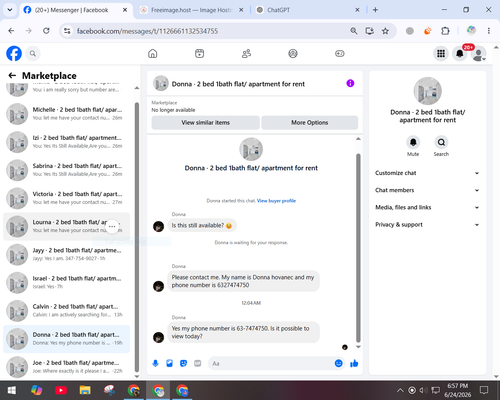Viewport: 500px width, 400px height.
Task: Switch to Freeimage.host tab
Action: point(191,10)
